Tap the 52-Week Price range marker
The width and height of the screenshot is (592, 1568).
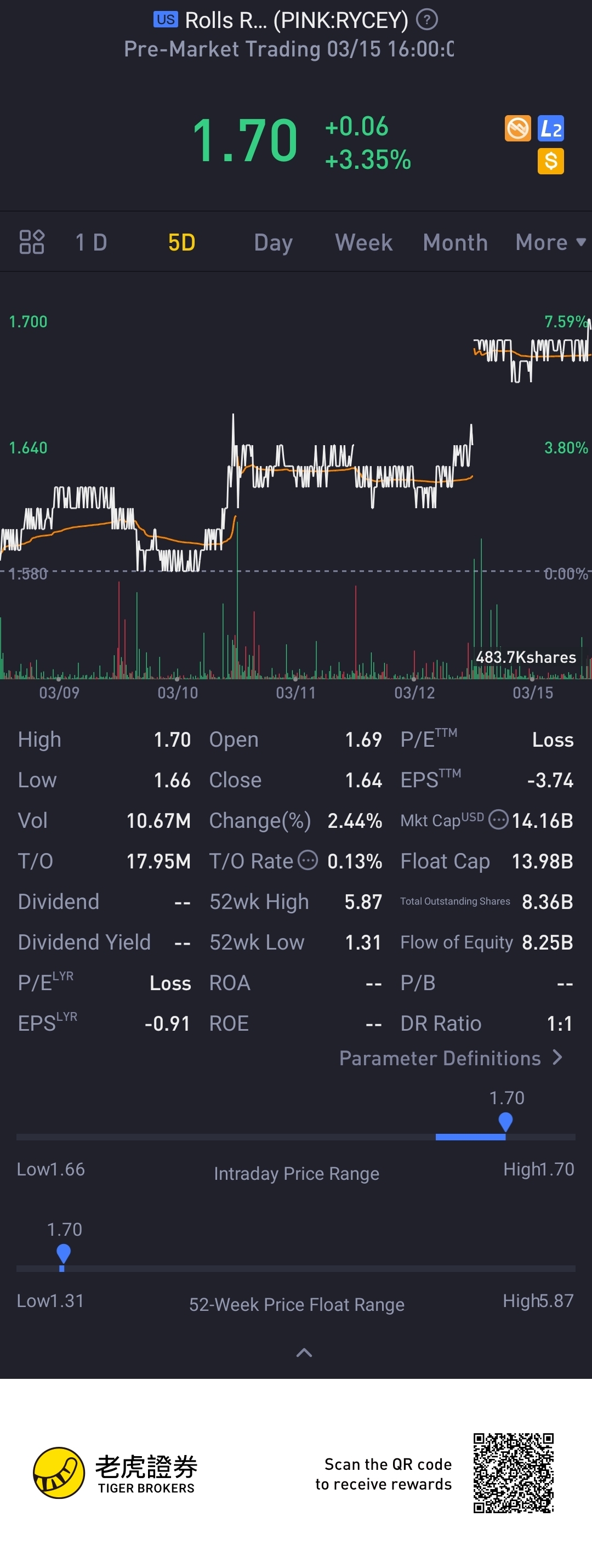point(63,1254)
